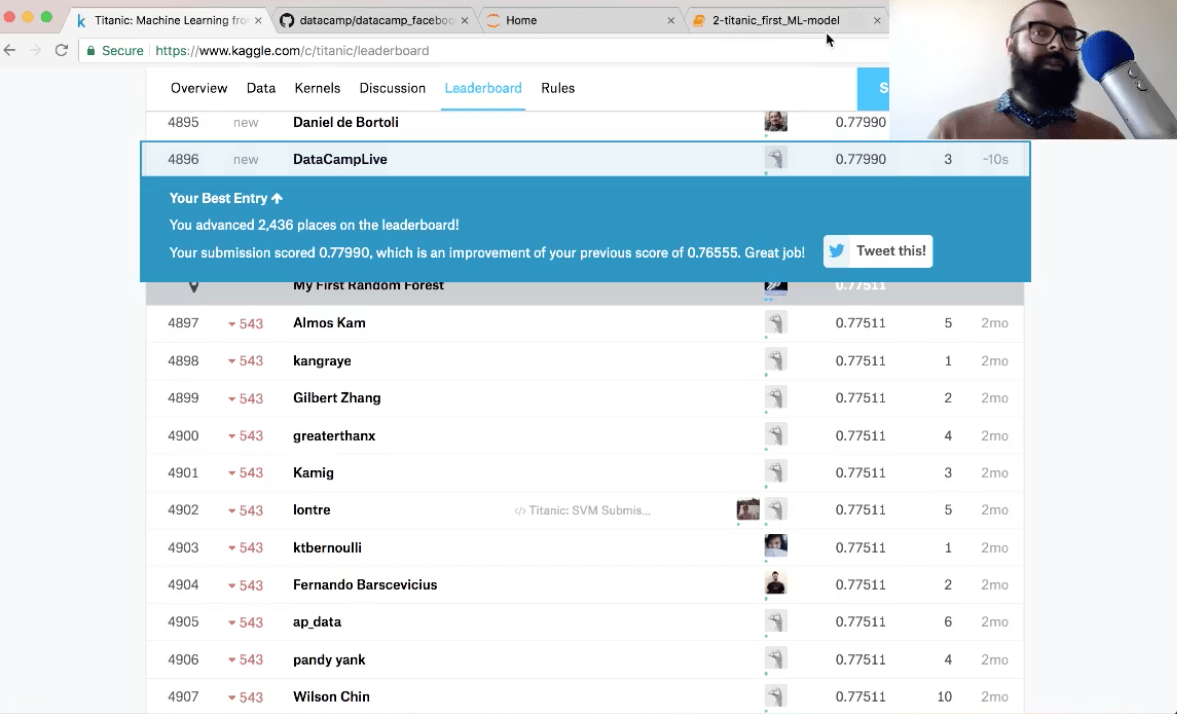Click the Your Best Entry heading arrow
The image size is (1177, 714).
(277, 198)
